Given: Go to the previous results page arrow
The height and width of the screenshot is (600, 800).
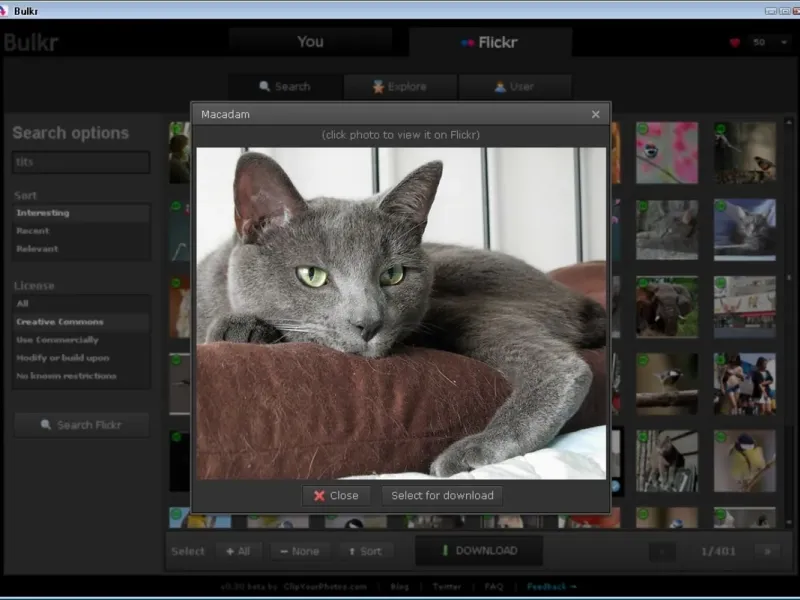Looking at the screenshot, I should pos(662,551).
